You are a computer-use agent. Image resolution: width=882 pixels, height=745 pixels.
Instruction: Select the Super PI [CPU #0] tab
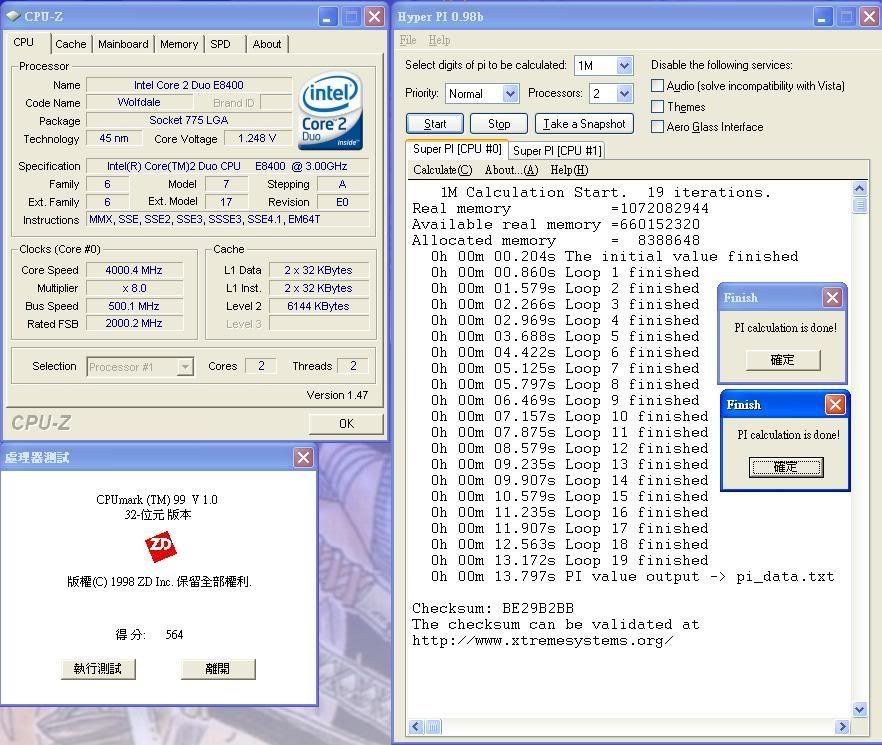pyautogui.click(x=457, y=149)
